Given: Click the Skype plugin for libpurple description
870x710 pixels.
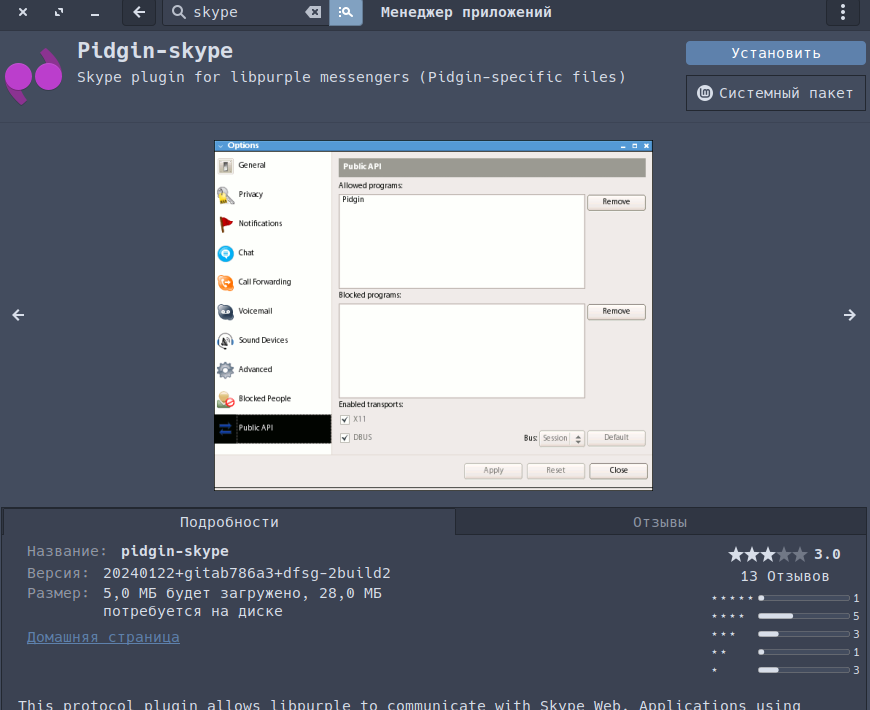Looking at the screenshot, I should 351,77.
